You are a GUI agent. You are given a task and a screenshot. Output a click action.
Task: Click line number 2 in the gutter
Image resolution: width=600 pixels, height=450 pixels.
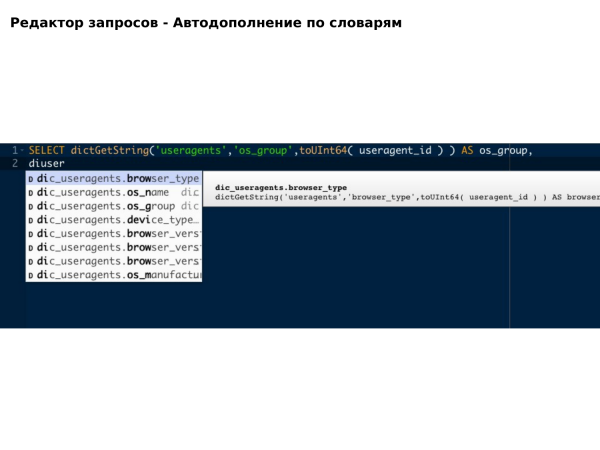tap(14, 163)
